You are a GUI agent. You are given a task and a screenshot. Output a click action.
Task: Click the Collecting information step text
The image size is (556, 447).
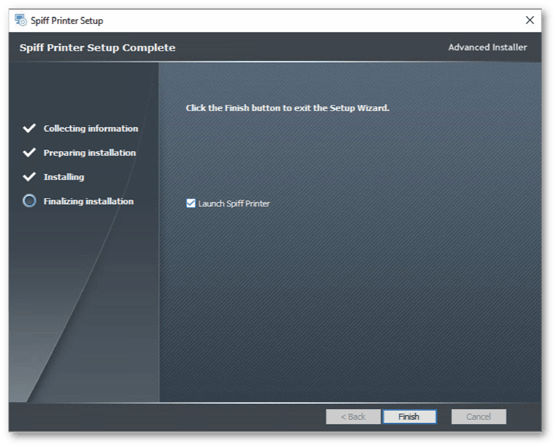point(91,128)
